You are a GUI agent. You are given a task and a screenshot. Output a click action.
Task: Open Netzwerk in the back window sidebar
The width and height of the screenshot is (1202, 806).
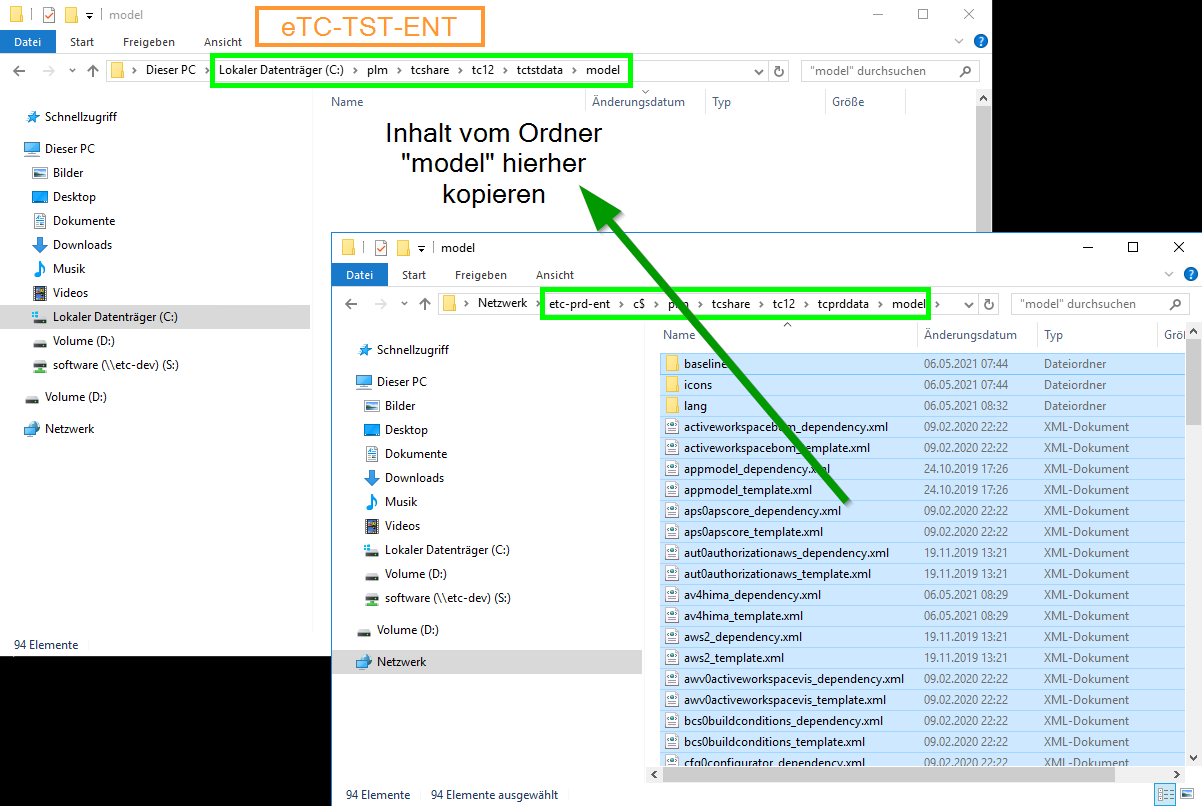pyautogui.click(x=69, y=429)
